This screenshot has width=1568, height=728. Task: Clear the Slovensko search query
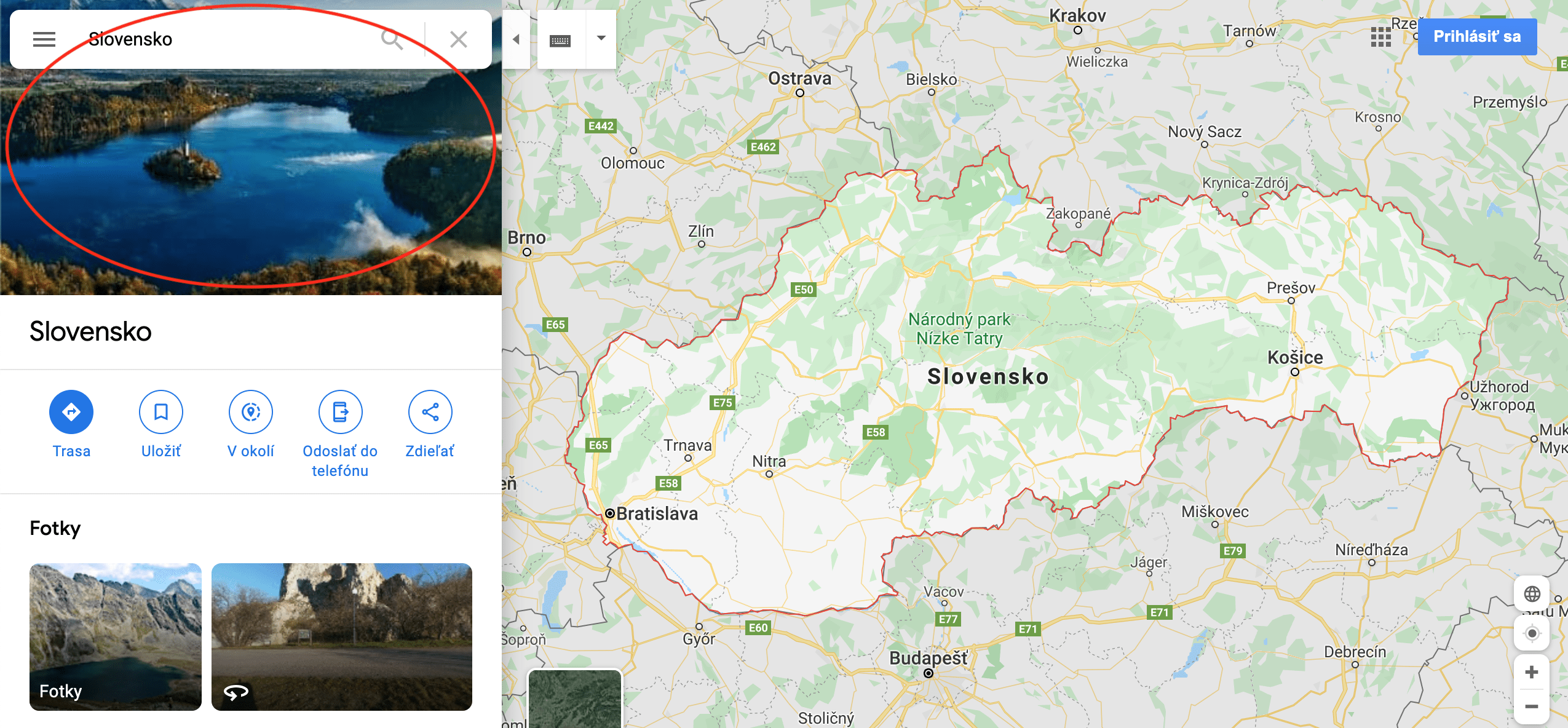pyautogui.click(x=459, y=39)
